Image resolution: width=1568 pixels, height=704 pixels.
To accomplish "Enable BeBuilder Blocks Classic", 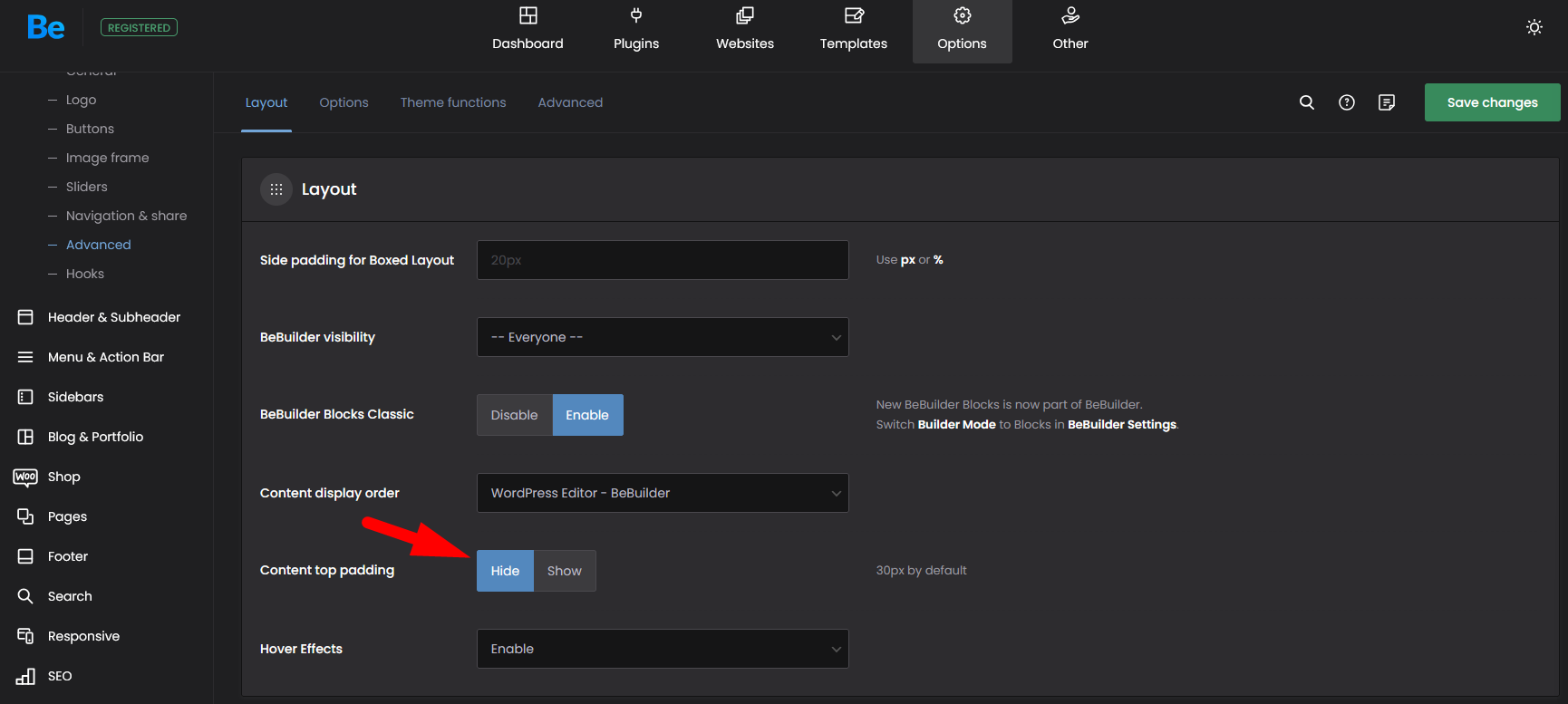I will point(587,415).
